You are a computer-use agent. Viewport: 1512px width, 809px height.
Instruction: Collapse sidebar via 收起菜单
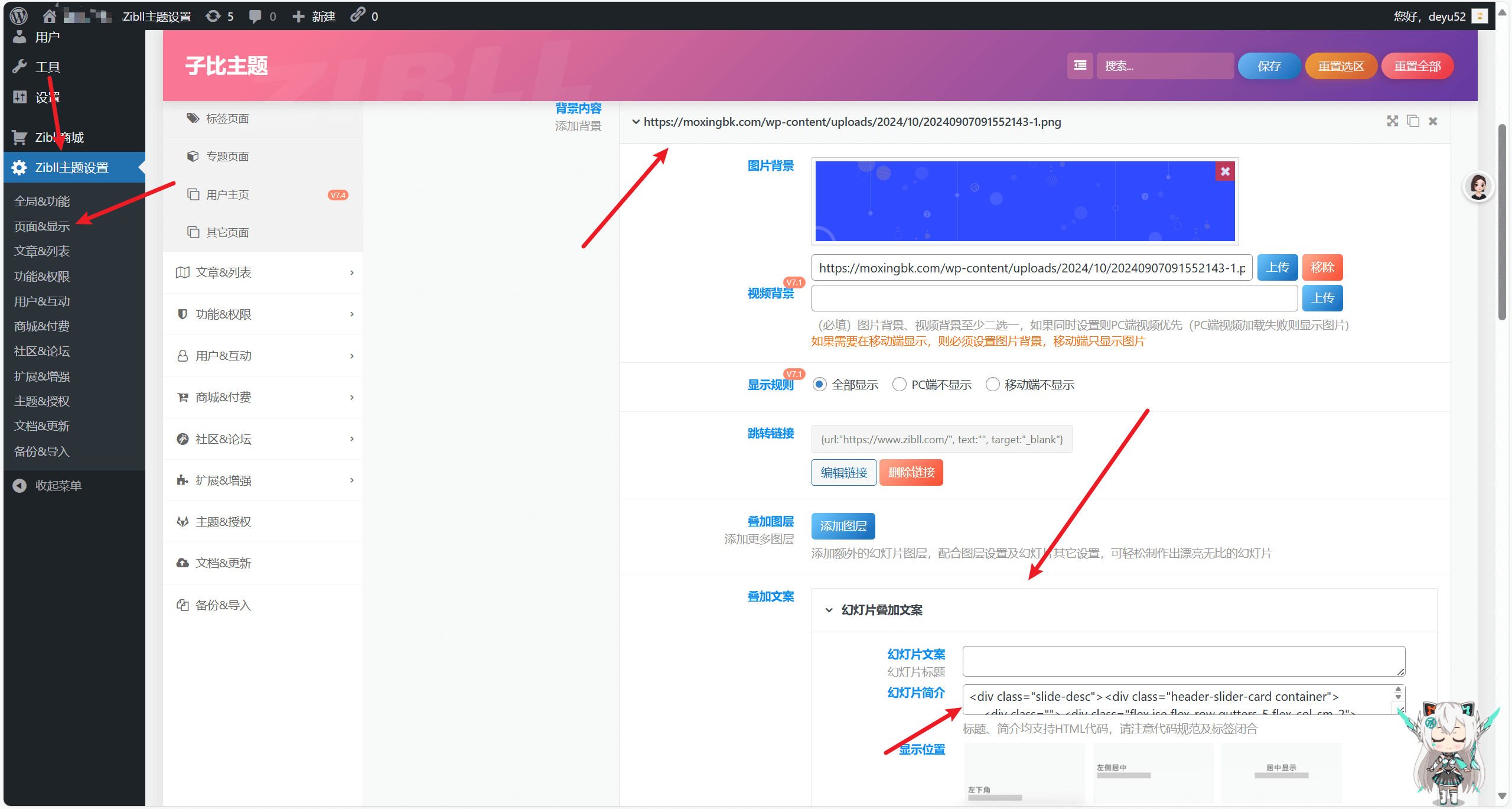click(x=74, y=485)
